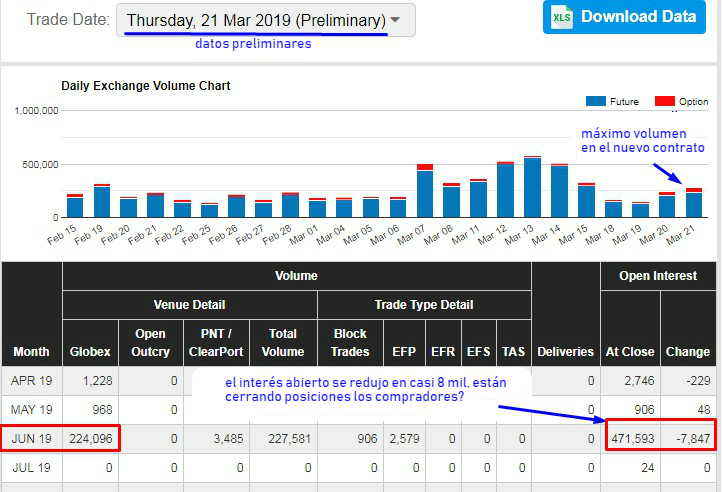Select the Month column header
Image resolution: width=723 pixels, height=492 pixels.
click(x=31, y=351)
